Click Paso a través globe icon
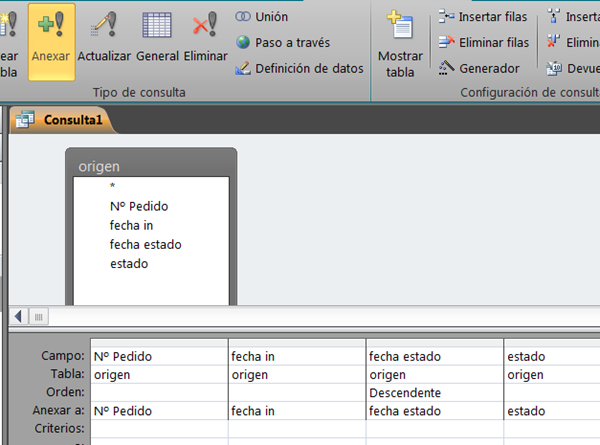Screen dimensions: 600x445 click(x=244, y=43)
